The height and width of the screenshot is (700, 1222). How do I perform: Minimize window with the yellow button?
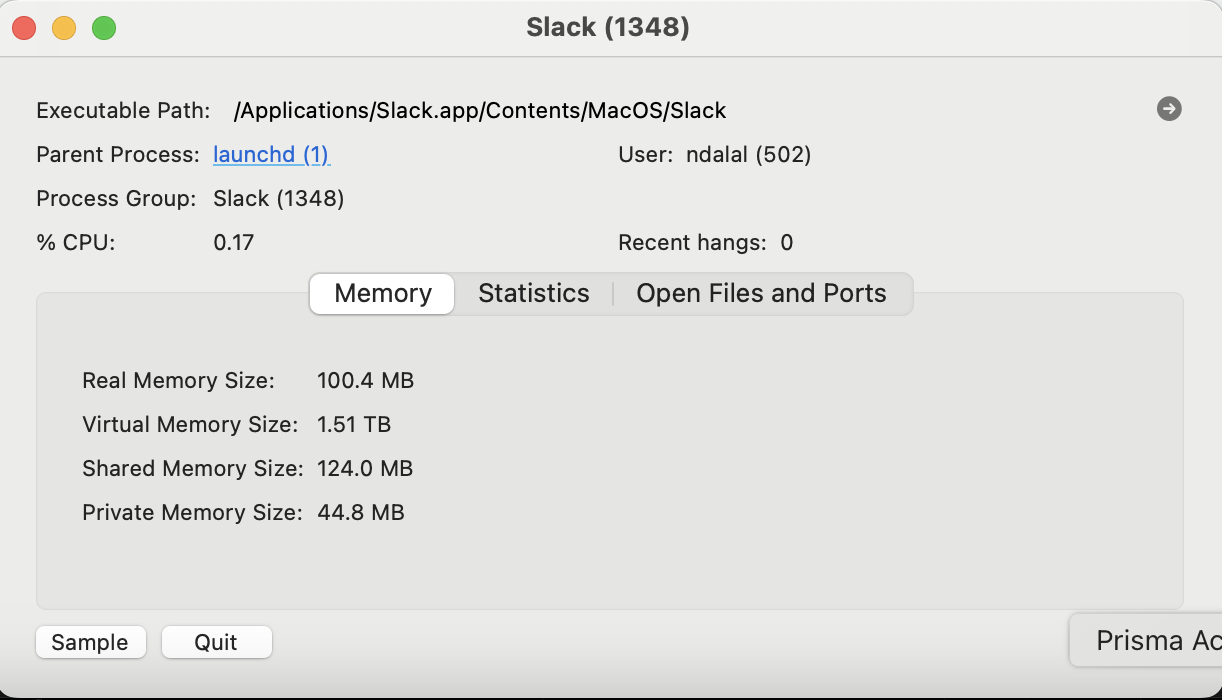(64, 28)
